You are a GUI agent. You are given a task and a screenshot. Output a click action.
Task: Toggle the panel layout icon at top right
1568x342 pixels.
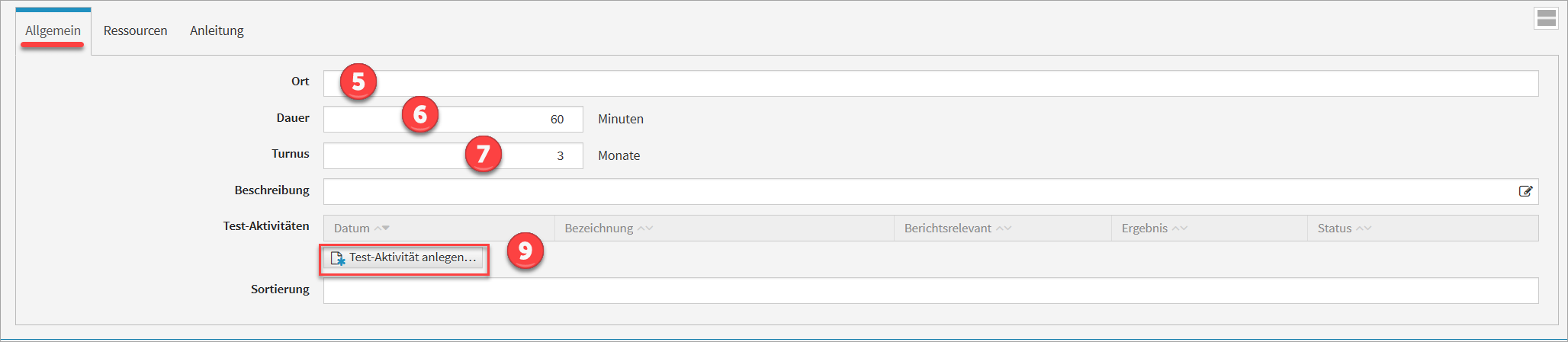pos(1546,18)
